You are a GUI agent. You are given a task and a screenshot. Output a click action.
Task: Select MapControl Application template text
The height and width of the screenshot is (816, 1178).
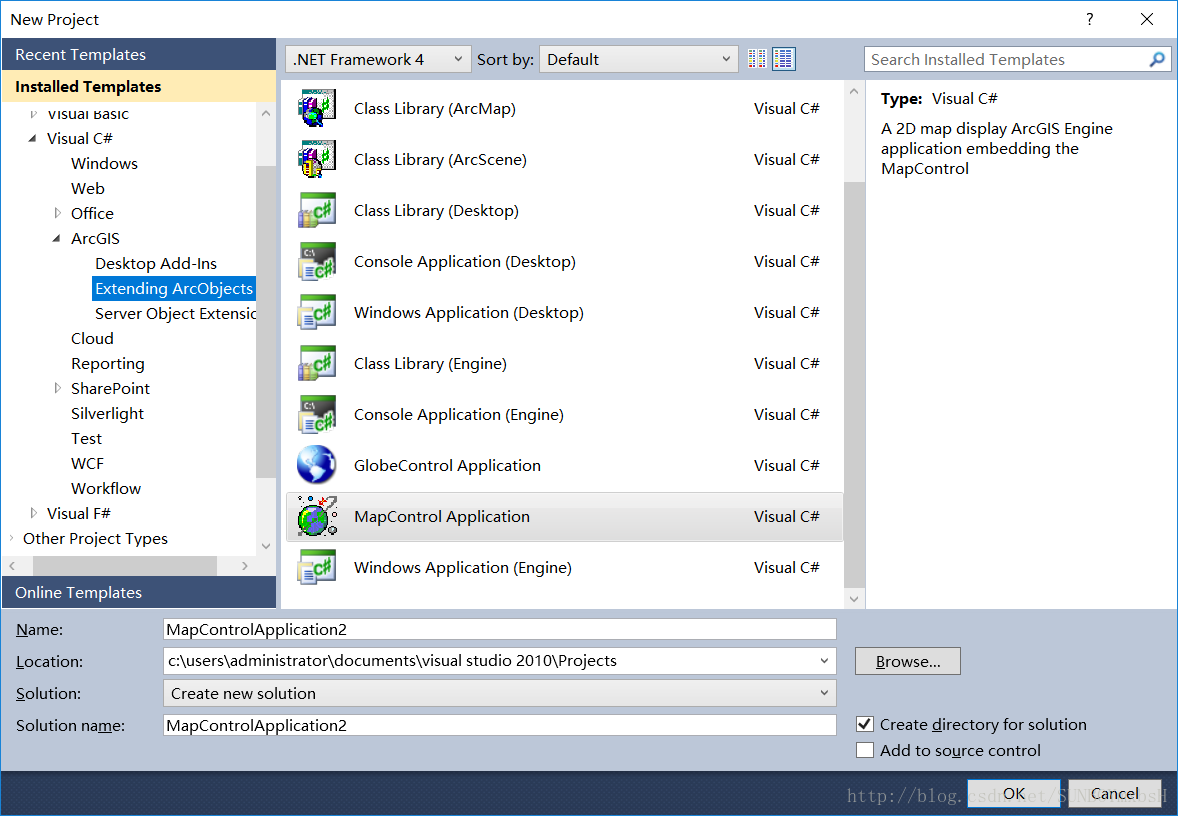pos(442,516)
